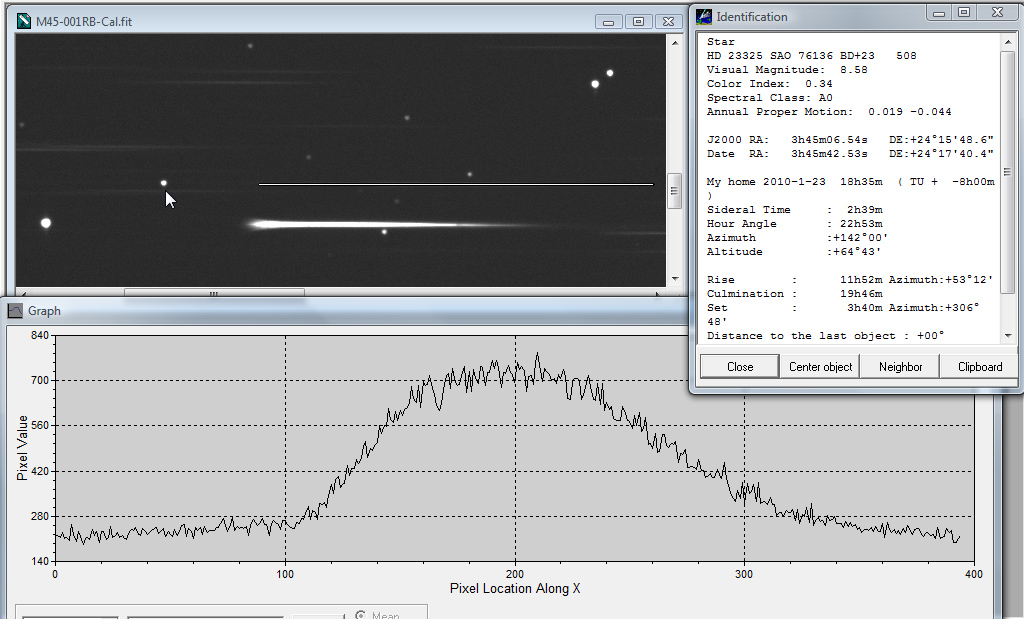
Task: Close the M45-001RB-Cal.fit image window
Action: [x=669, y=22]
